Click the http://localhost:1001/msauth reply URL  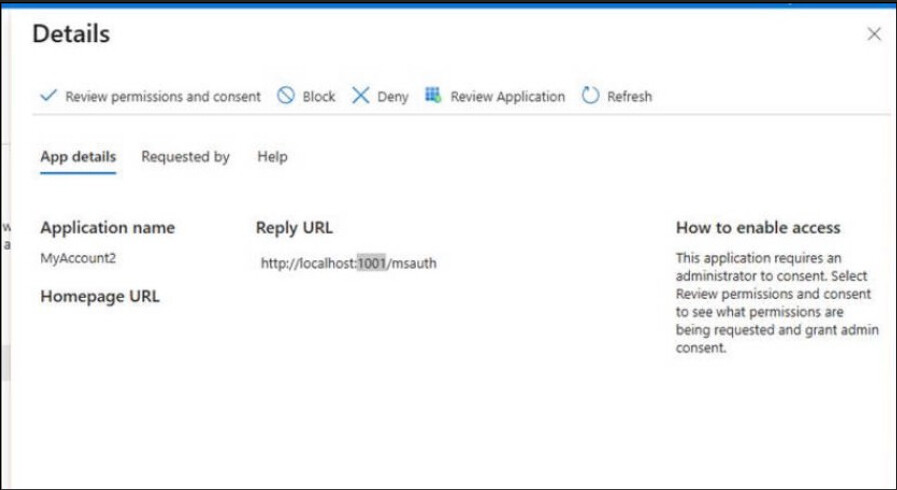click(348, 263)
